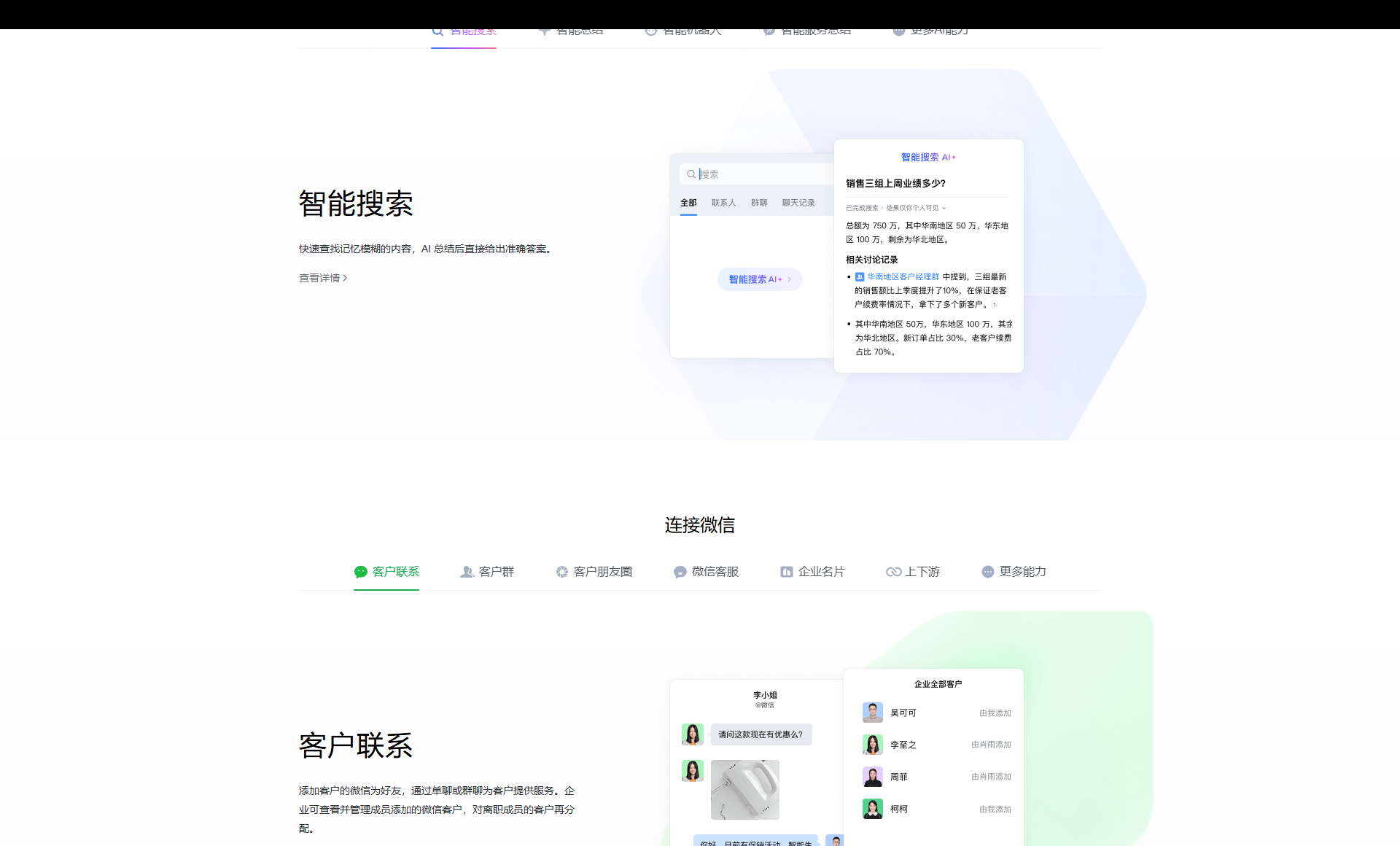The image size is (1400, 846).
Task: Click the question 销售三组上周业绩多少?
Action: (x=895, y=183)
